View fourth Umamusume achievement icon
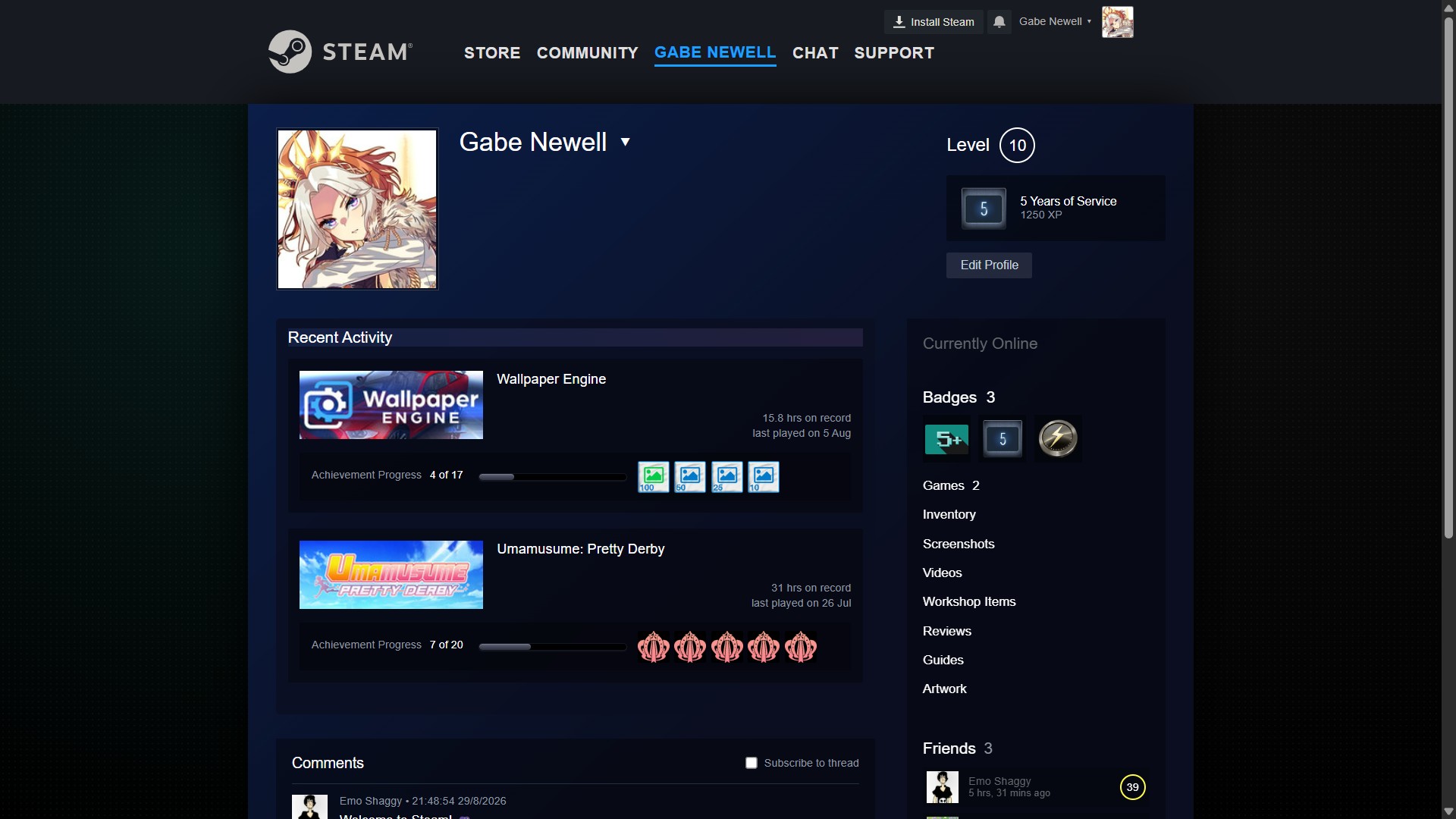This screenshot has width=1456, height=819. tap(764, 647)
